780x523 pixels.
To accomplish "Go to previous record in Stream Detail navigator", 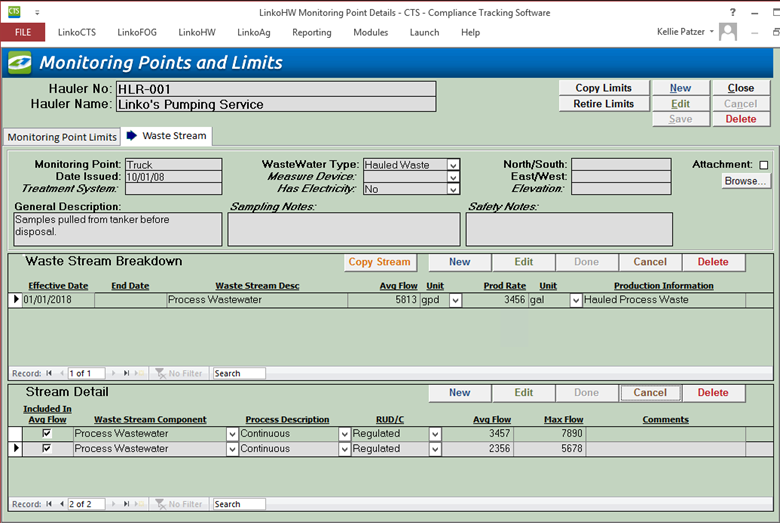I will tap(62, 504).
